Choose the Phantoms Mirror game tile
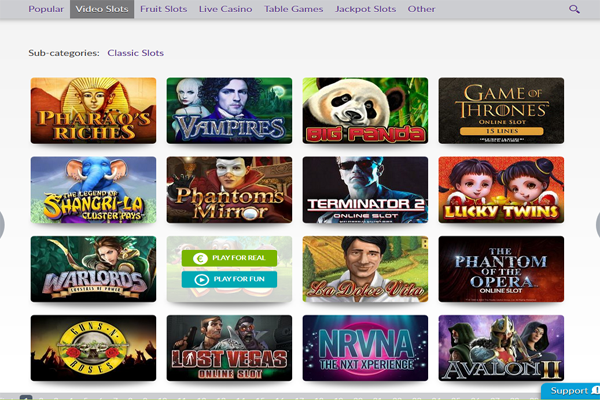 tap(229, 189)
